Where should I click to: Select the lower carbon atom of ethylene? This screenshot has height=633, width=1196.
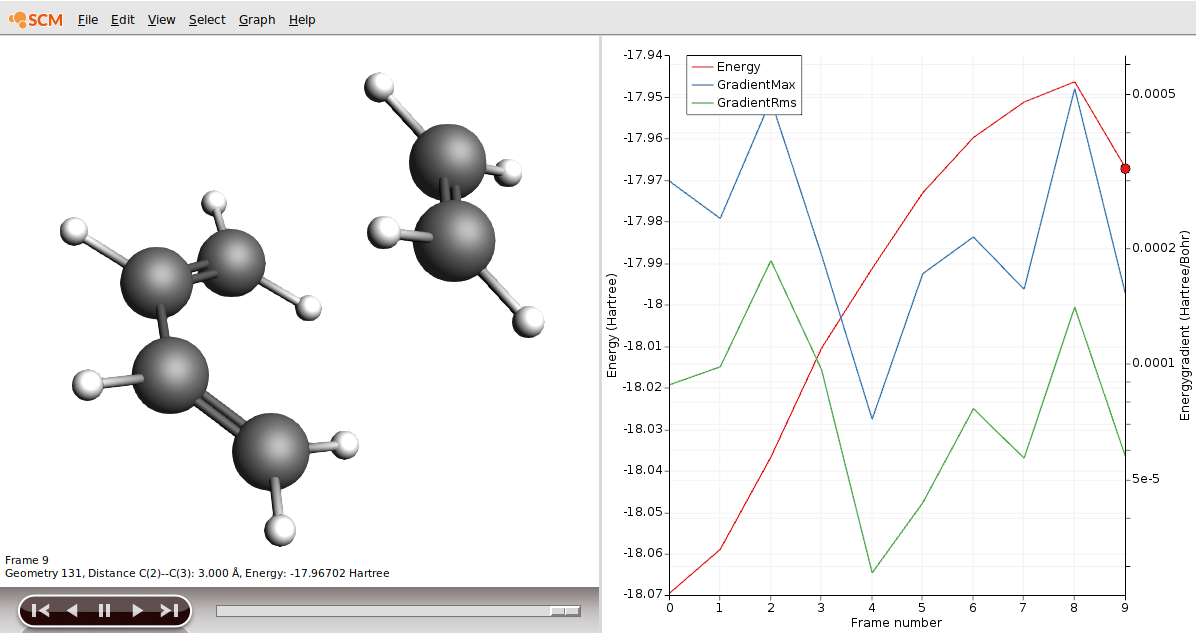click(x=454, y=241)
